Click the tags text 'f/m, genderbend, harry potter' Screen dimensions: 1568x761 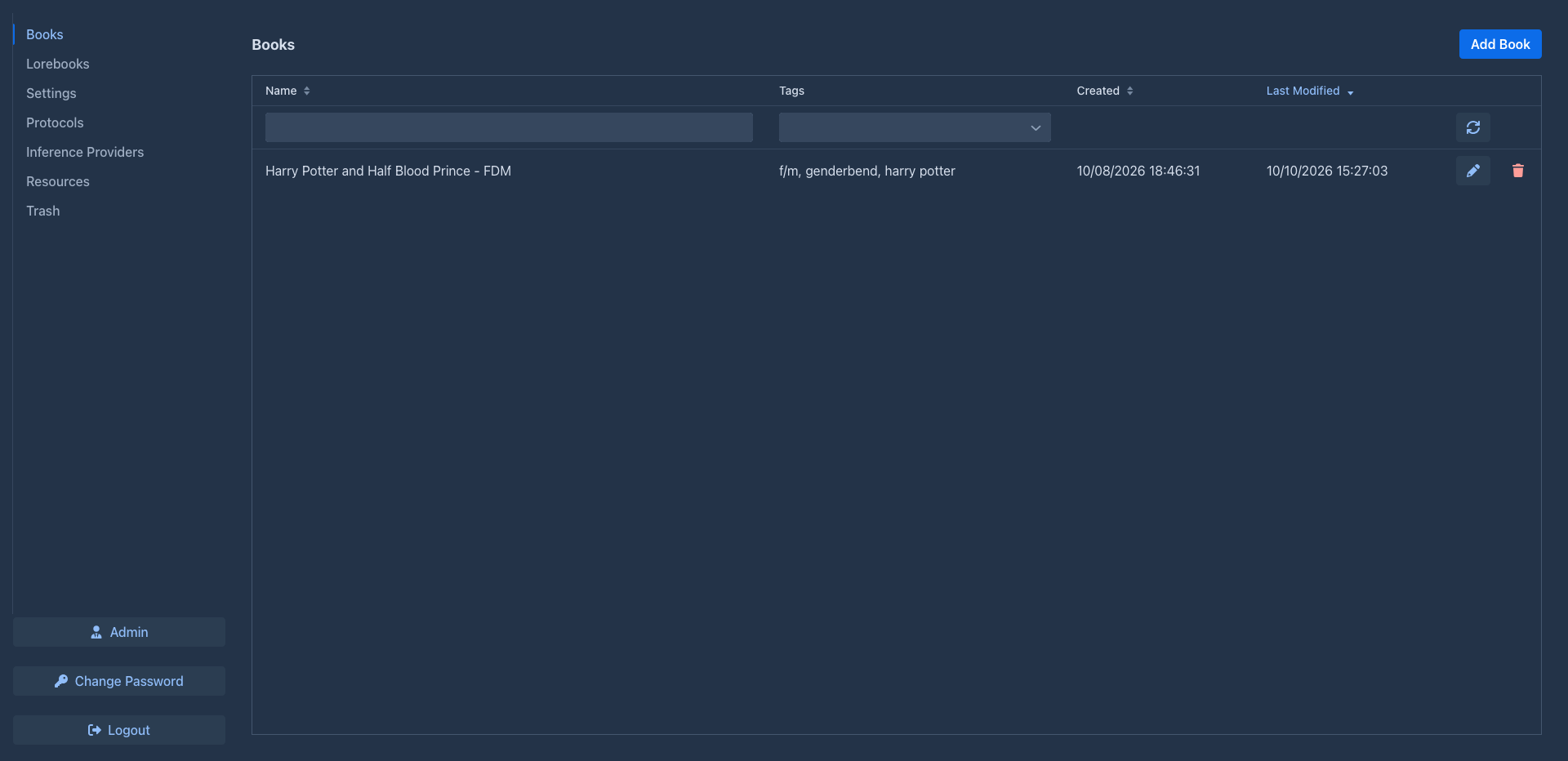click(867, 171)
